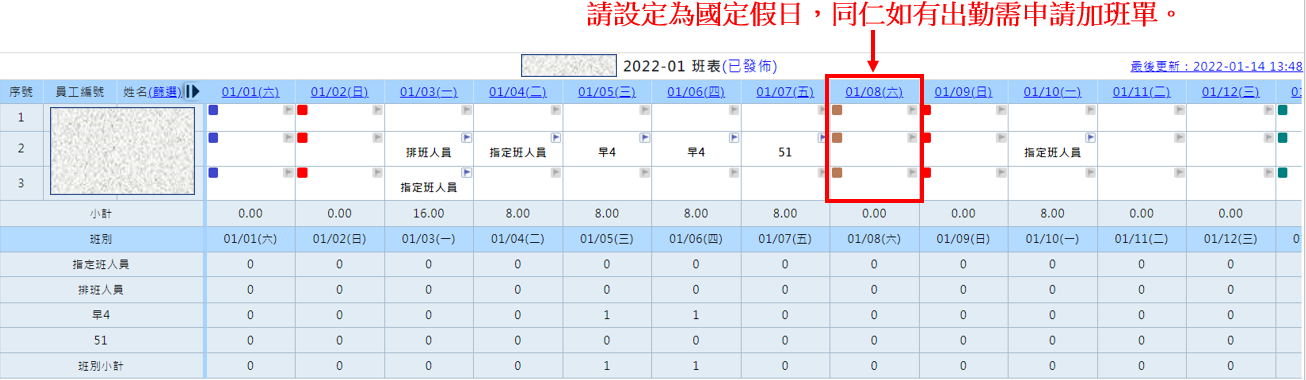Open the flag icon in row 1 under 01/01(六)
The height and width of the screenshot is (380, 1306).
pos(288,110)
